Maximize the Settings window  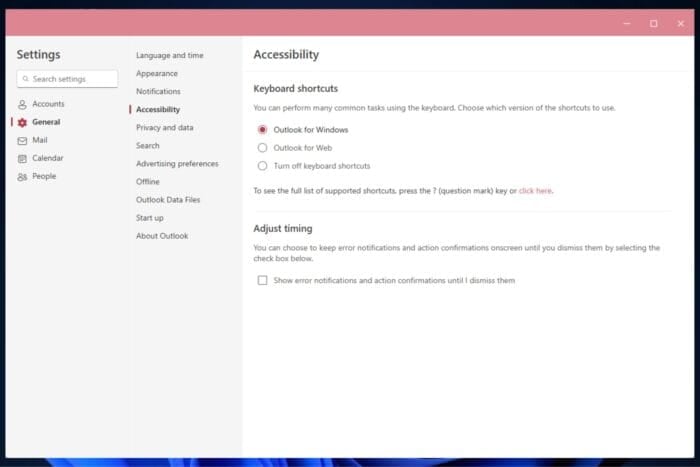pyautogui.click(x=654, y=23)
